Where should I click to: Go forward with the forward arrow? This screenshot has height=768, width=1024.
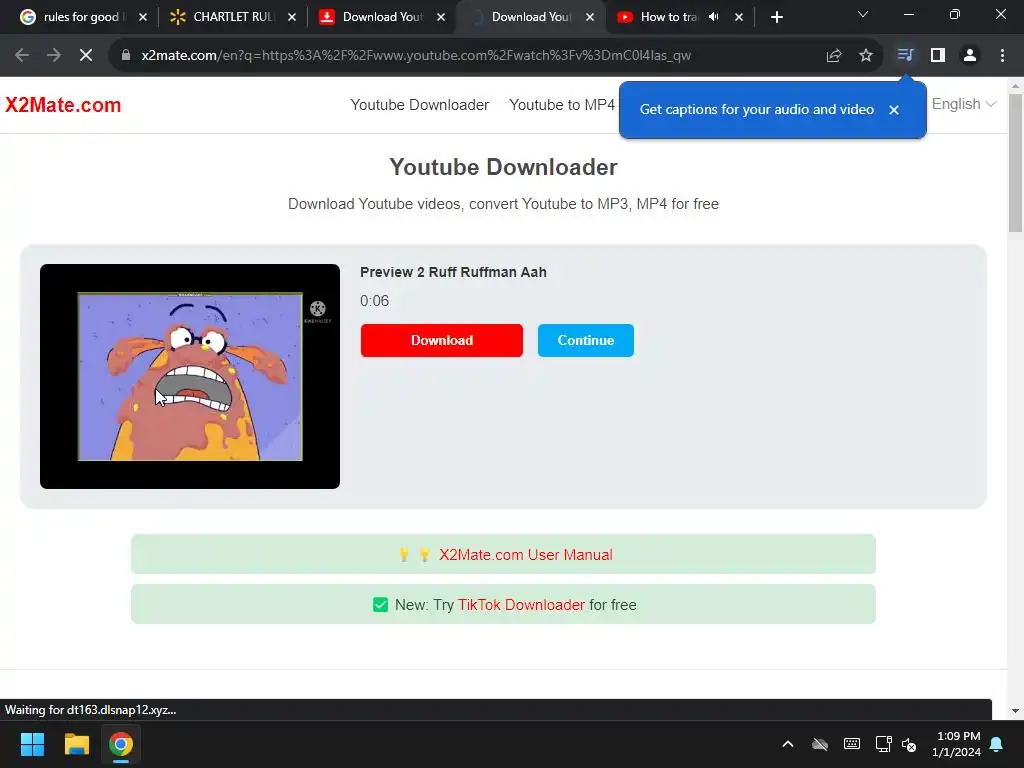[54, 56]
